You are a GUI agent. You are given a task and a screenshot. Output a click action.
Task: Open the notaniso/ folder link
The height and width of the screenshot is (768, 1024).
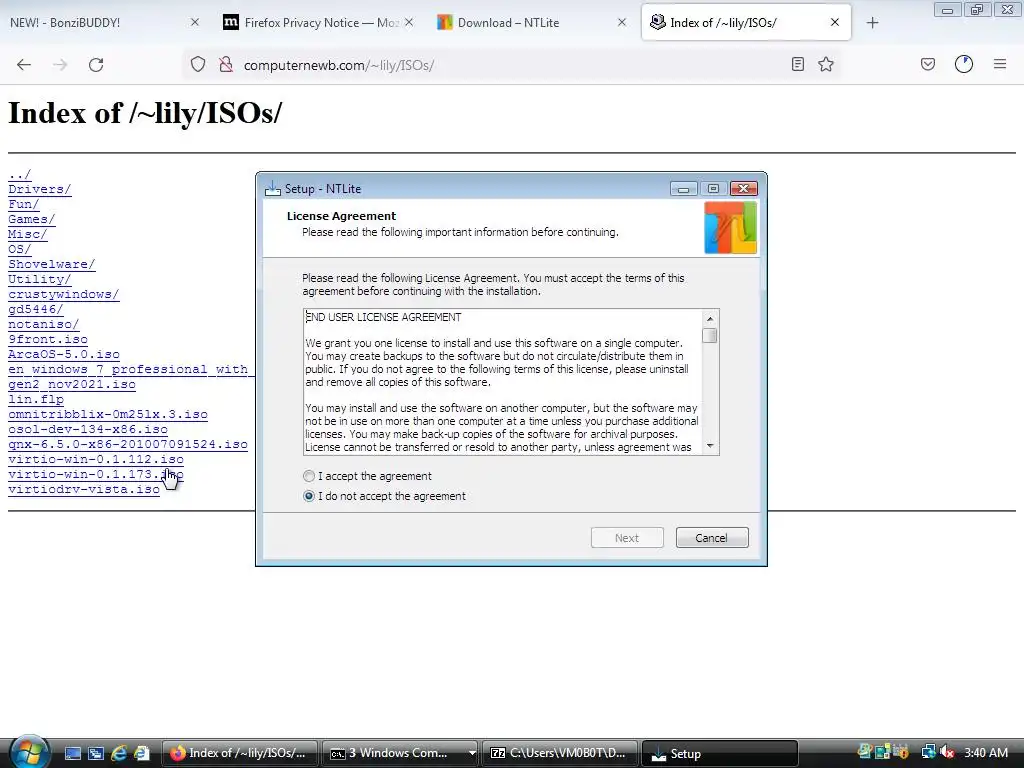click(44, 325)
